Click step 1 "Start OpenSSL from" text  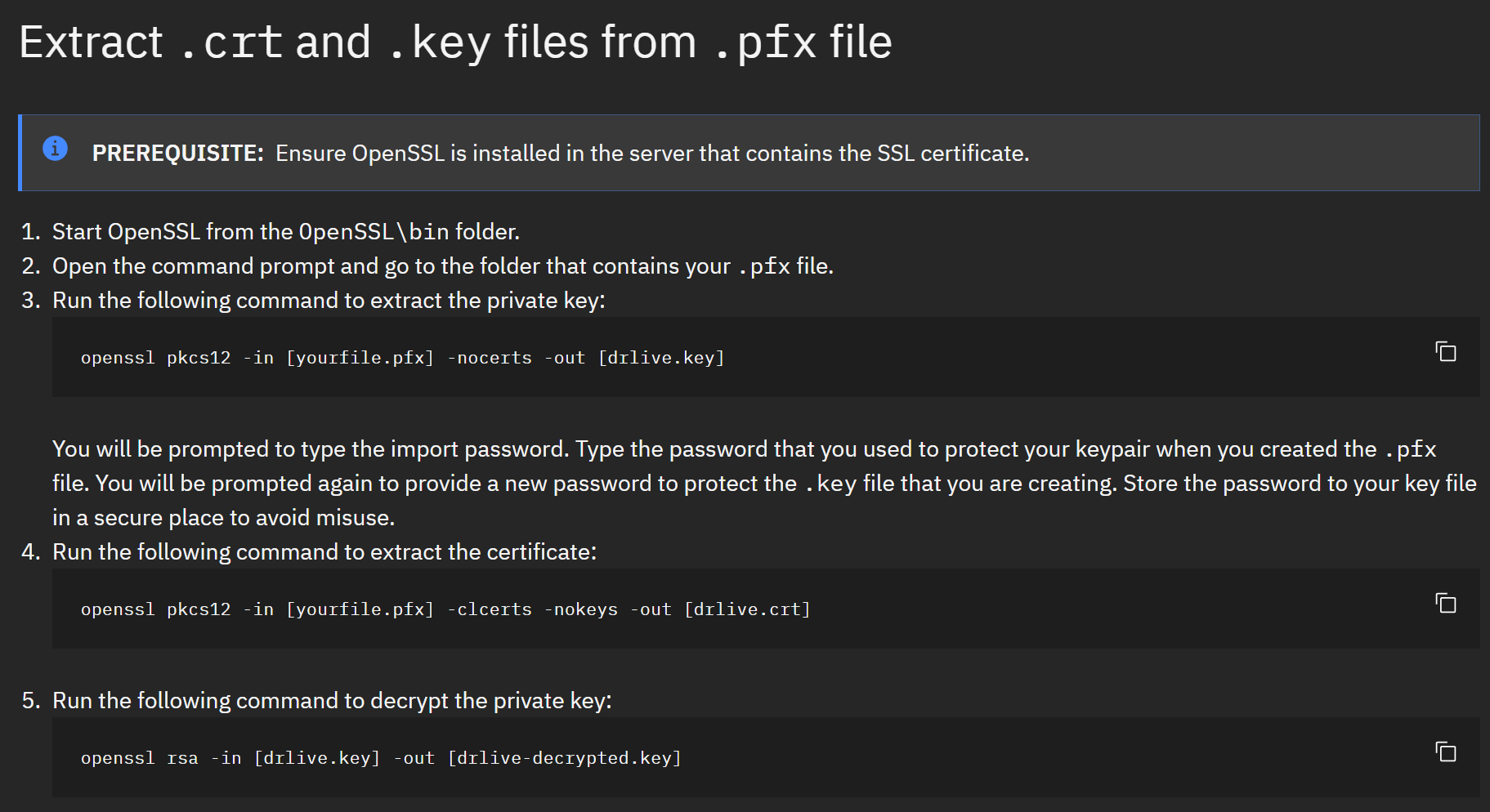coord(172,232)
